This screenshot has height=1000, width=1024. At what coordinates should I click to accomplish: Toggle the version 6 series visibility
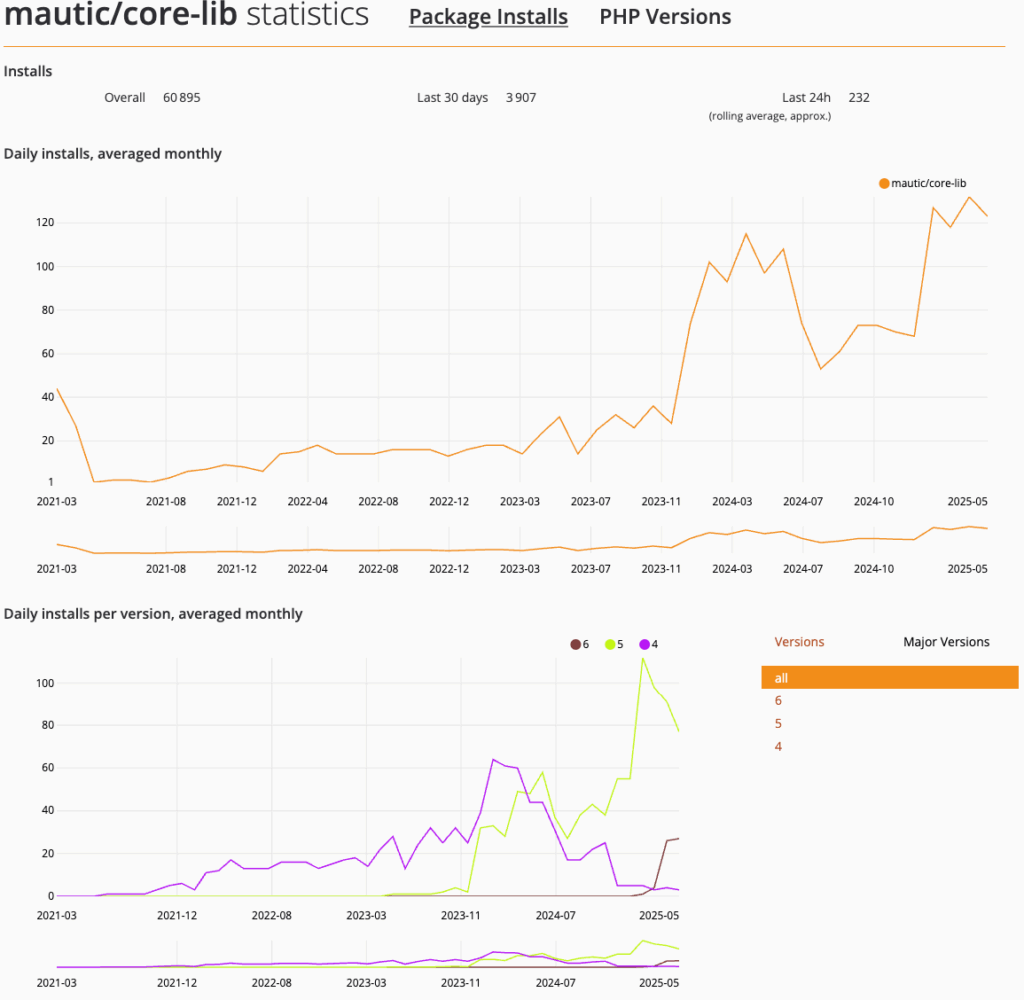point(576,644)
